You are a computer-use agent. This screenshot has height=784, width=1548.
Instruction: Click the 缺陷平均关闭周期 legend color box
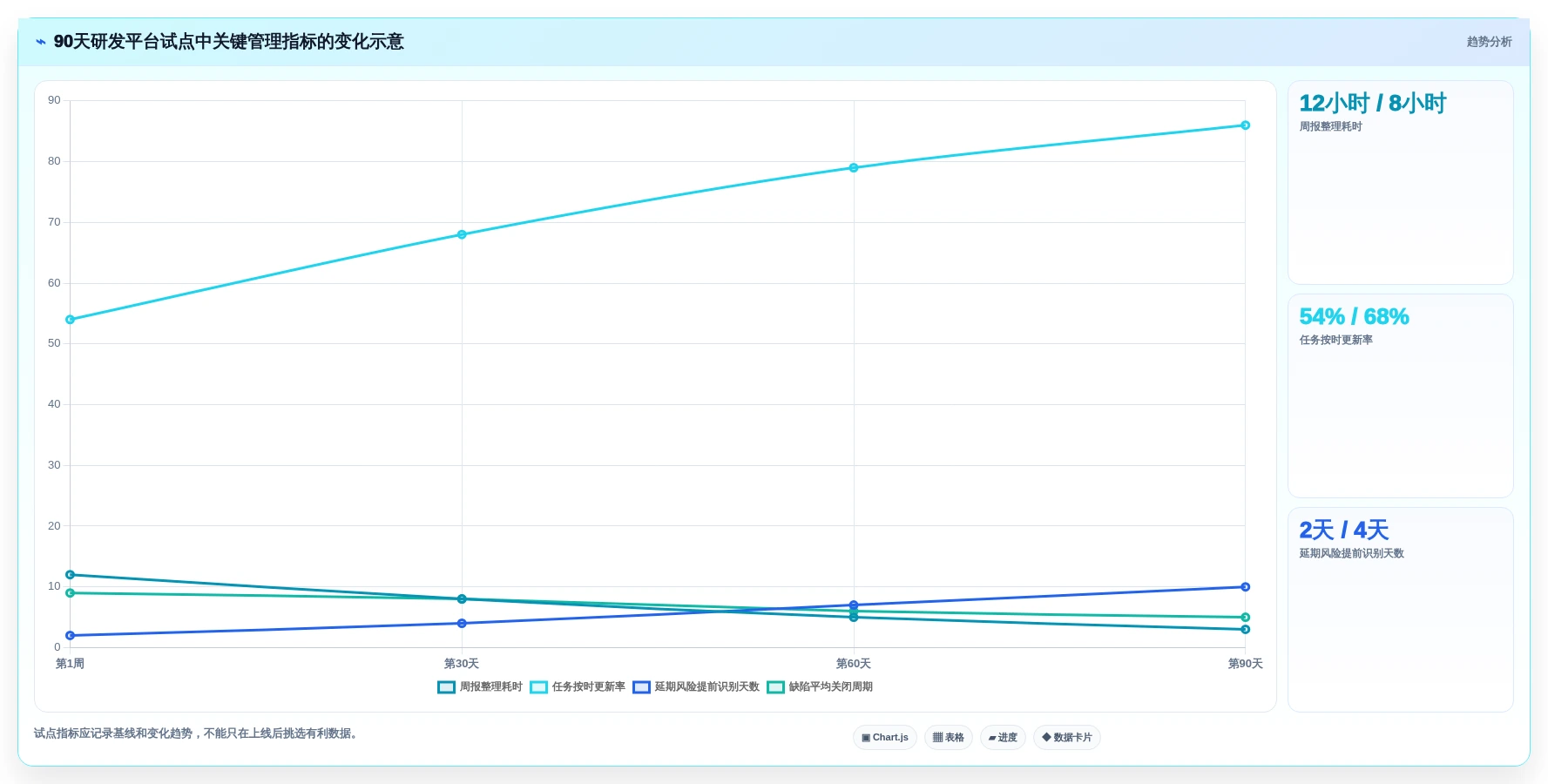coord(775,687)
